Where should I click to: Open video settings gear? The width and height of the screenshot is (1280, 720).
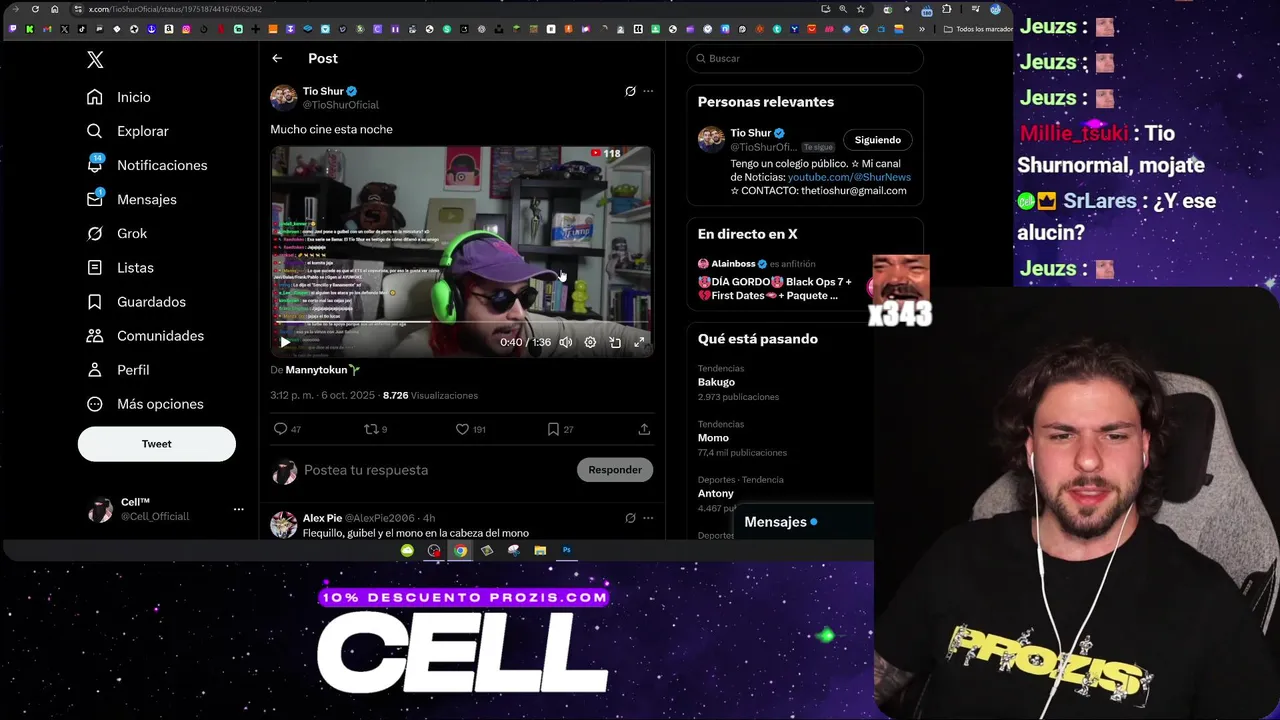pos(590,342)
